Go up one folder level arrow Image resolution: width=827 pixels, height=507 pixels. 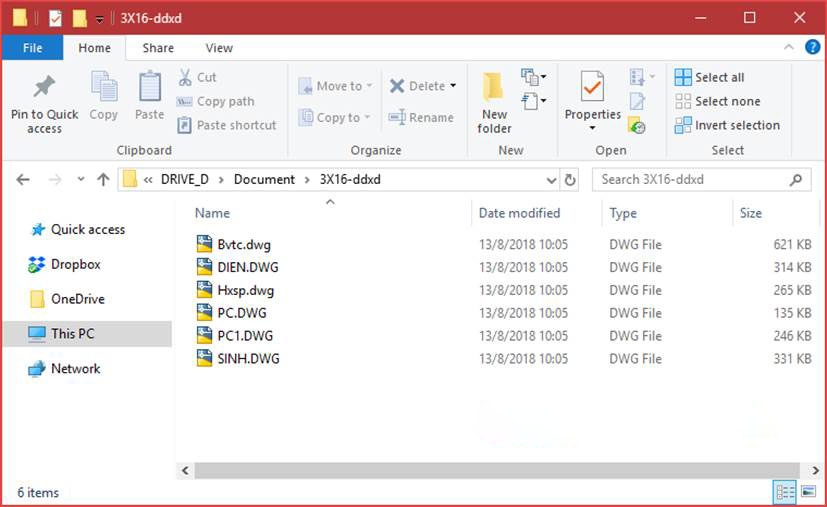click(x=103, y=179)
